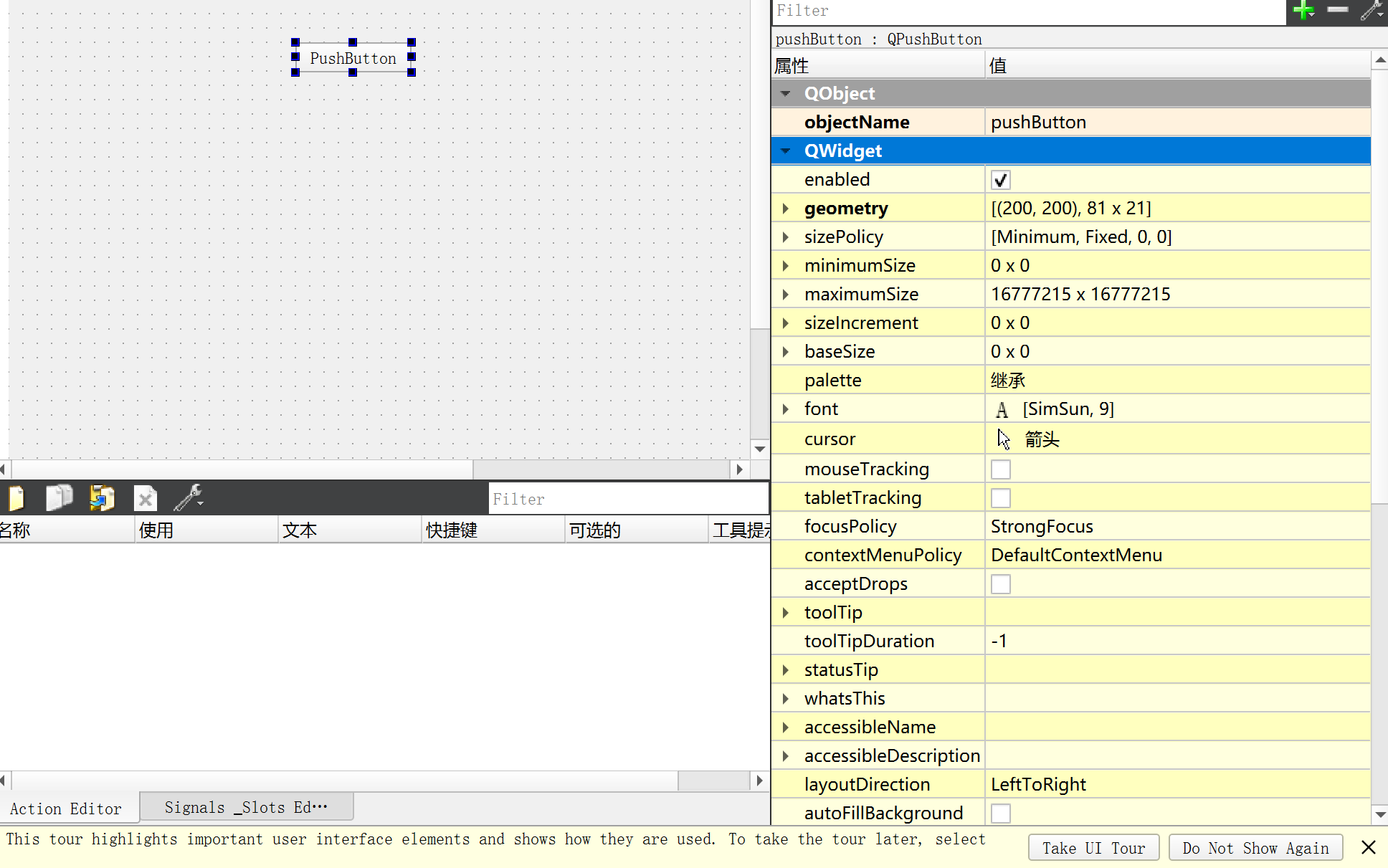Select the Action Editor tab
This screenshot has height=868, width=1388.
pyautogui.click(x=66, y=809)
